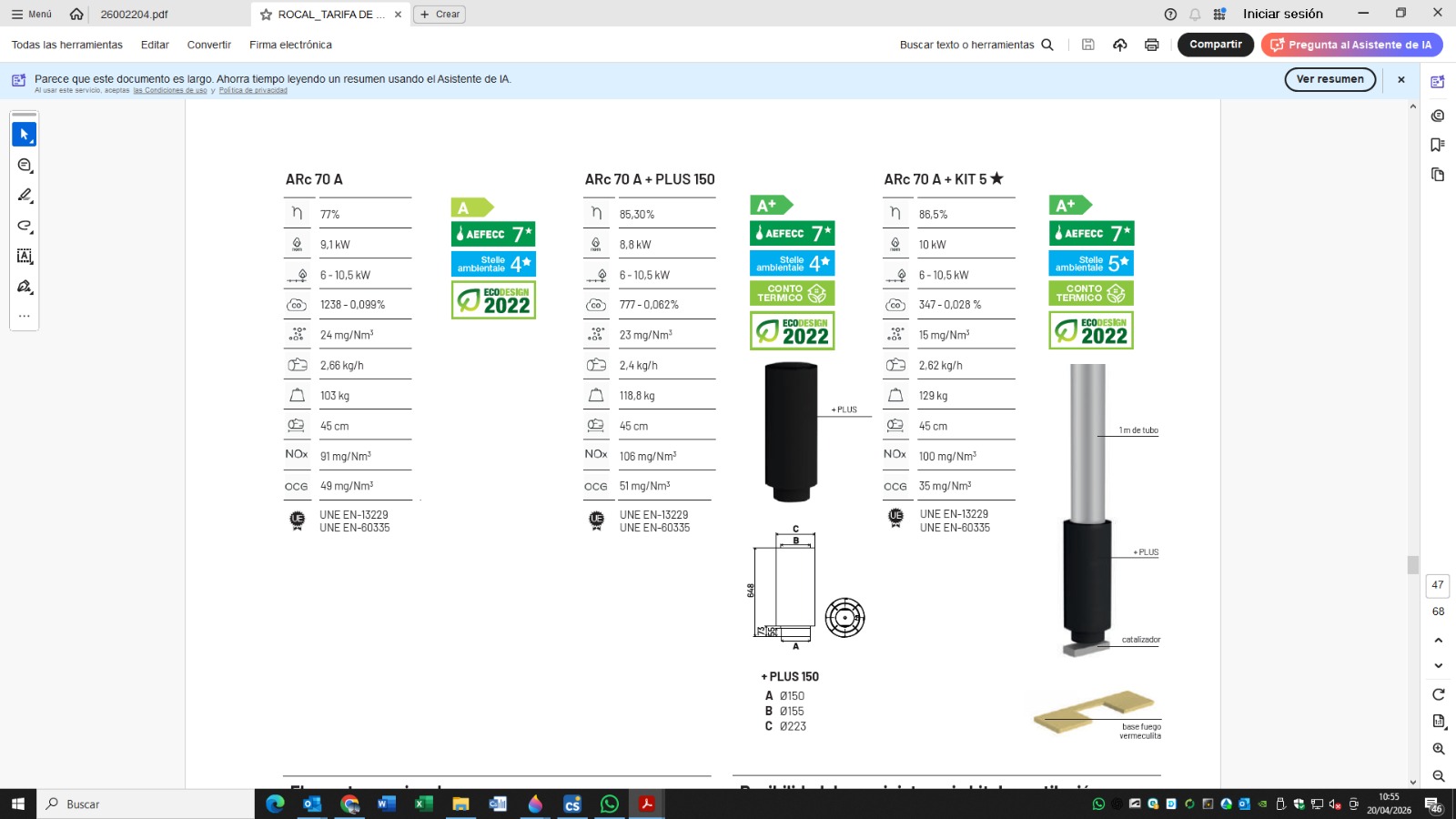Image resolution: width=1456 pixels, height=819 pixels.
Task: Click the 1238 - 0,099% value
Action: pyautogui.click(x=352, y=305)
